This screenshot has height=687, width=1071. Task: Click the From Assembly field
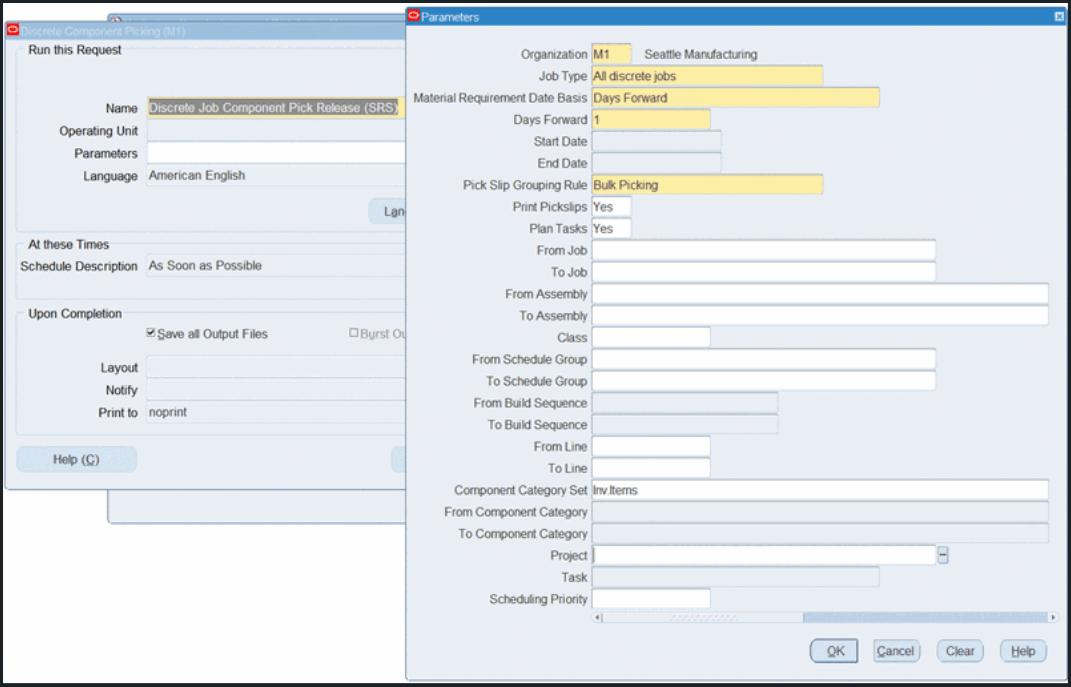pyautogui.click(x=820, y=294)
